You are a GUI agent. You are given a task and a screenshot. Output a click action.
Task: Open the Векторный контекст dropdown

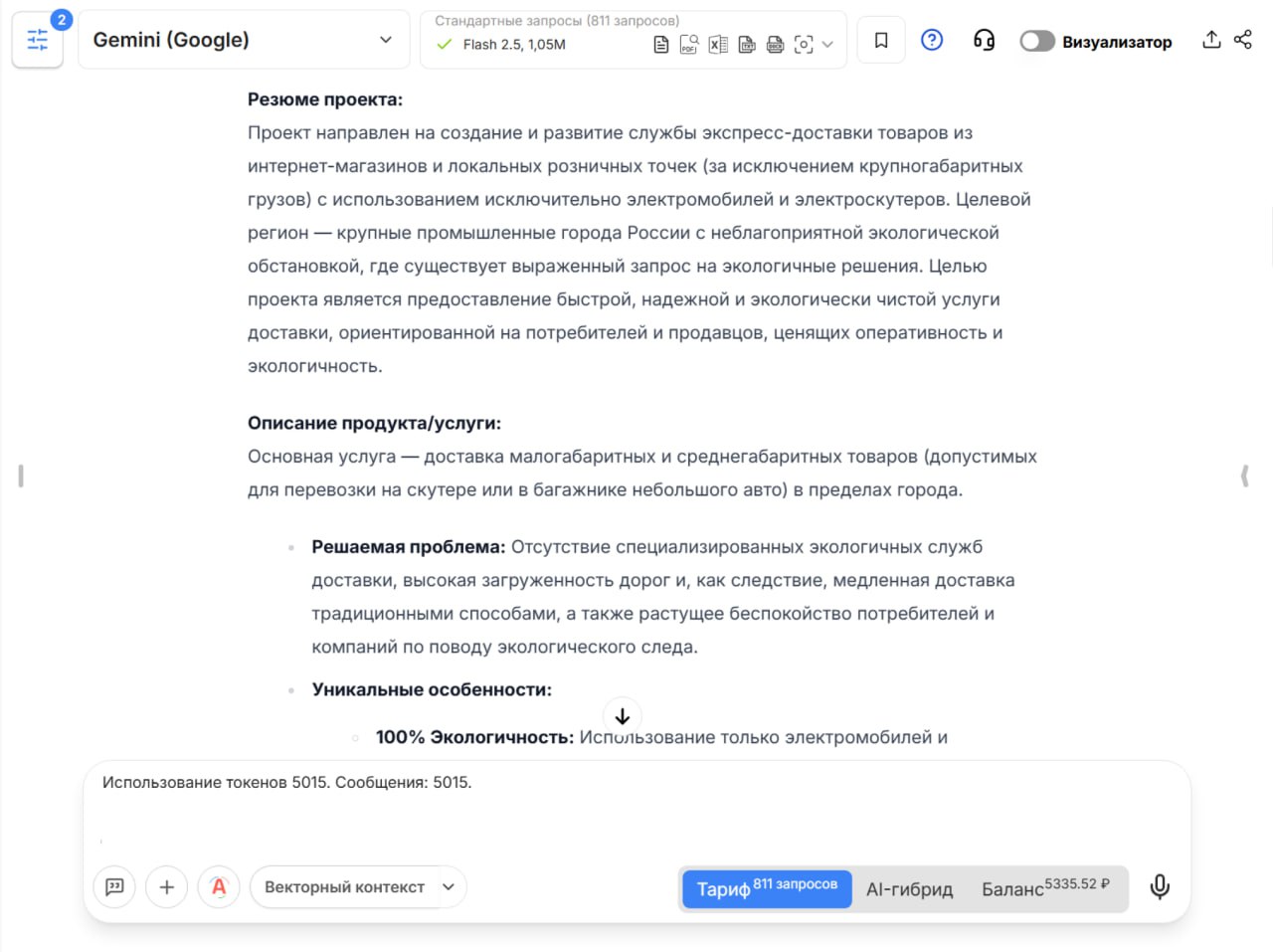(x=358, y=886)
